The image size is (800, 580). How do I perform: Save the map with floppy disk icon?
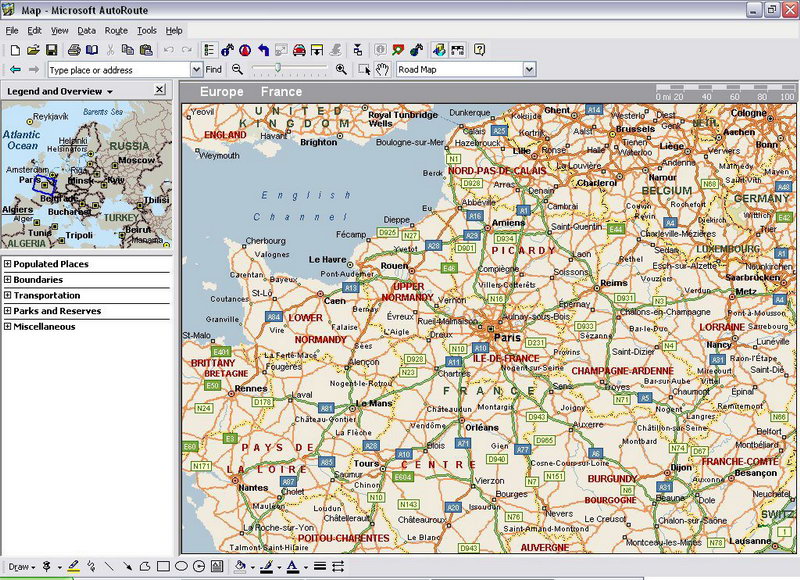tap(51, 50)
